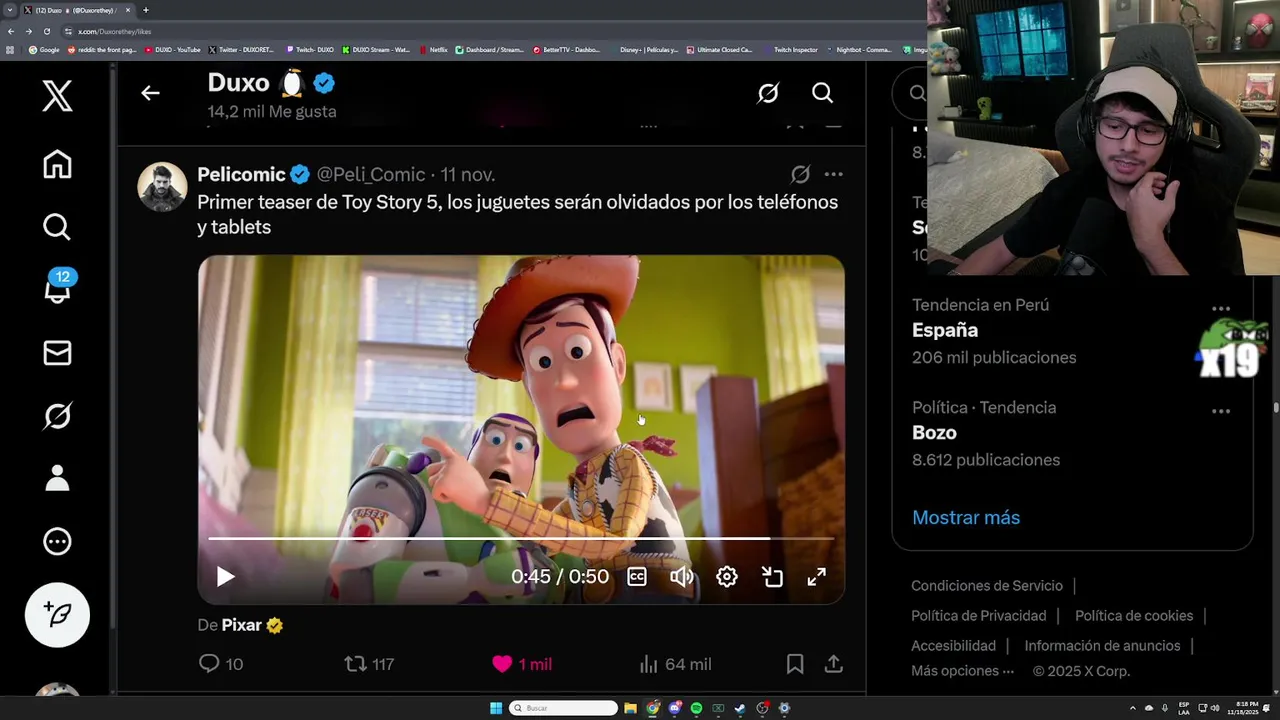Open DUXO - YouTube bookmark
Screen dimensions: 1280x720
click(x=173, y=49)
